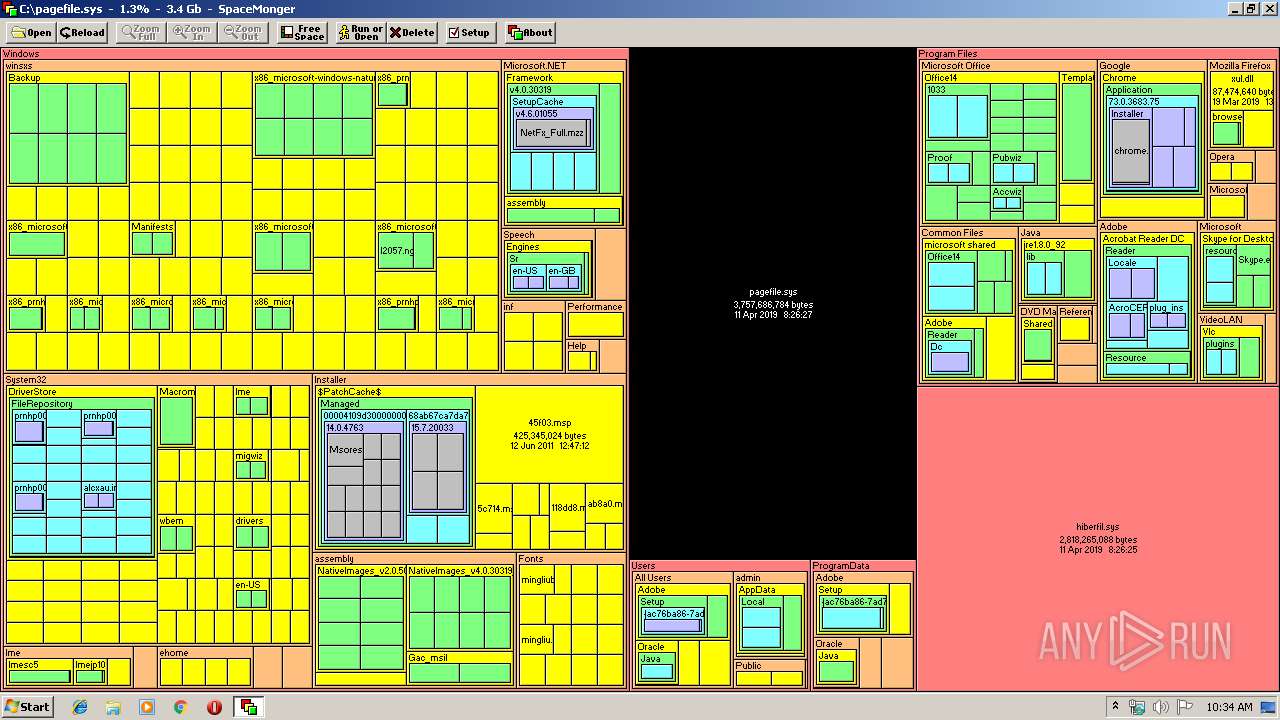Select the Skype.e file block

pyautogui.click(x=1253, y=260)
